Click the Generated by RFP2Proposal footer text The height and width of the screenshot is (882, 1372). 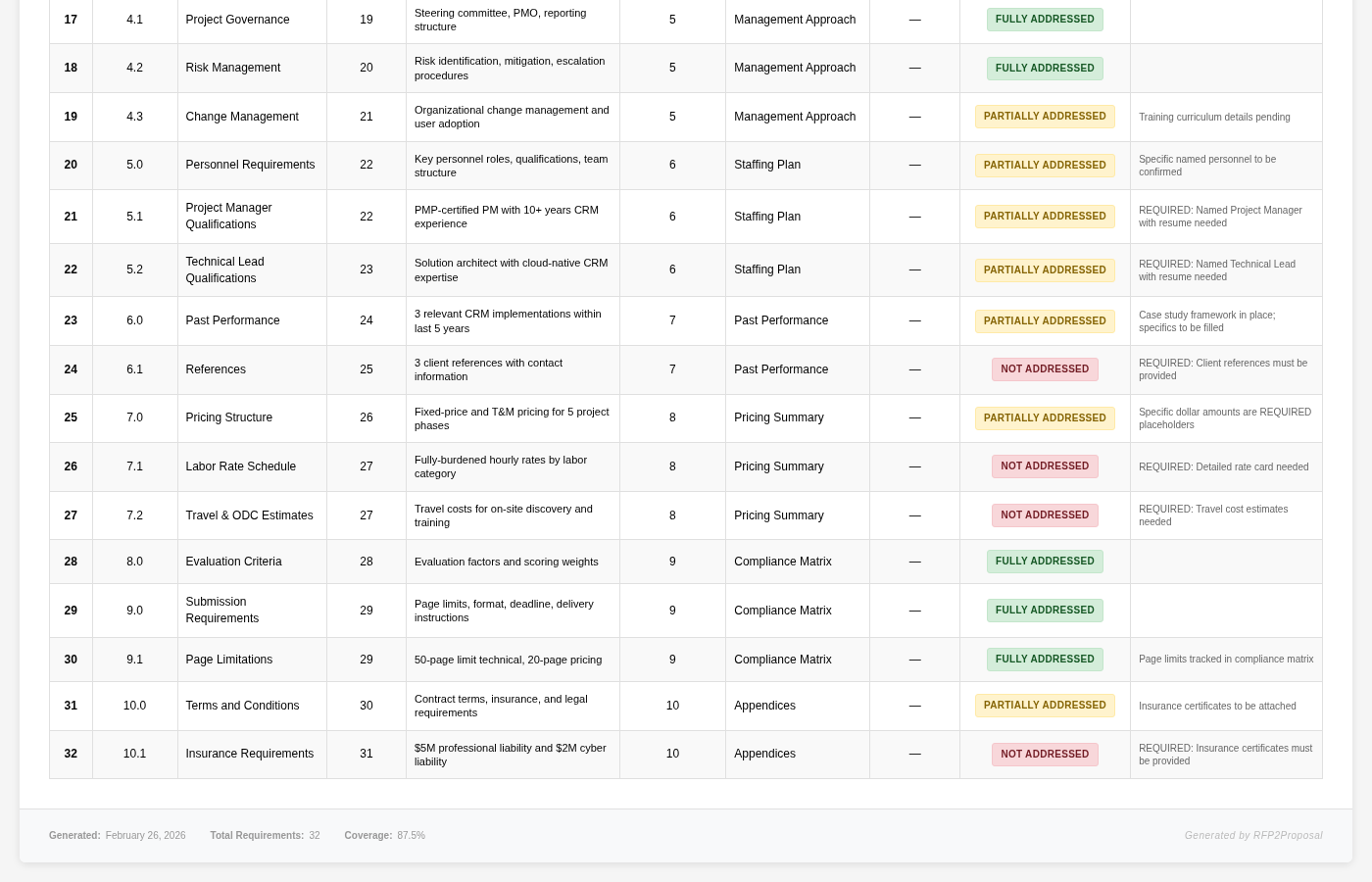[x=1253, y=836]
